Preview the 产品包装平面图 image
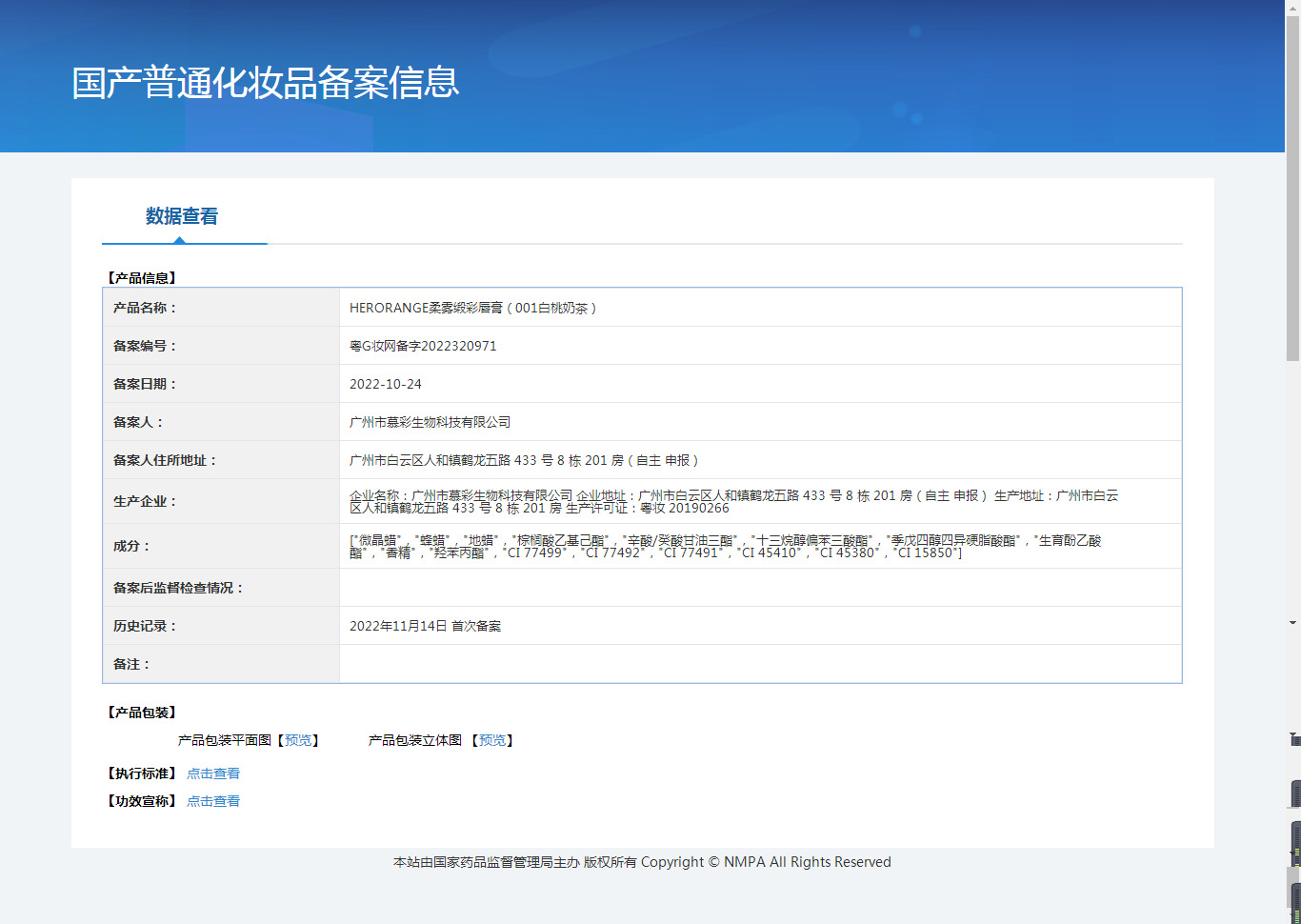 (x=298, y=740)
